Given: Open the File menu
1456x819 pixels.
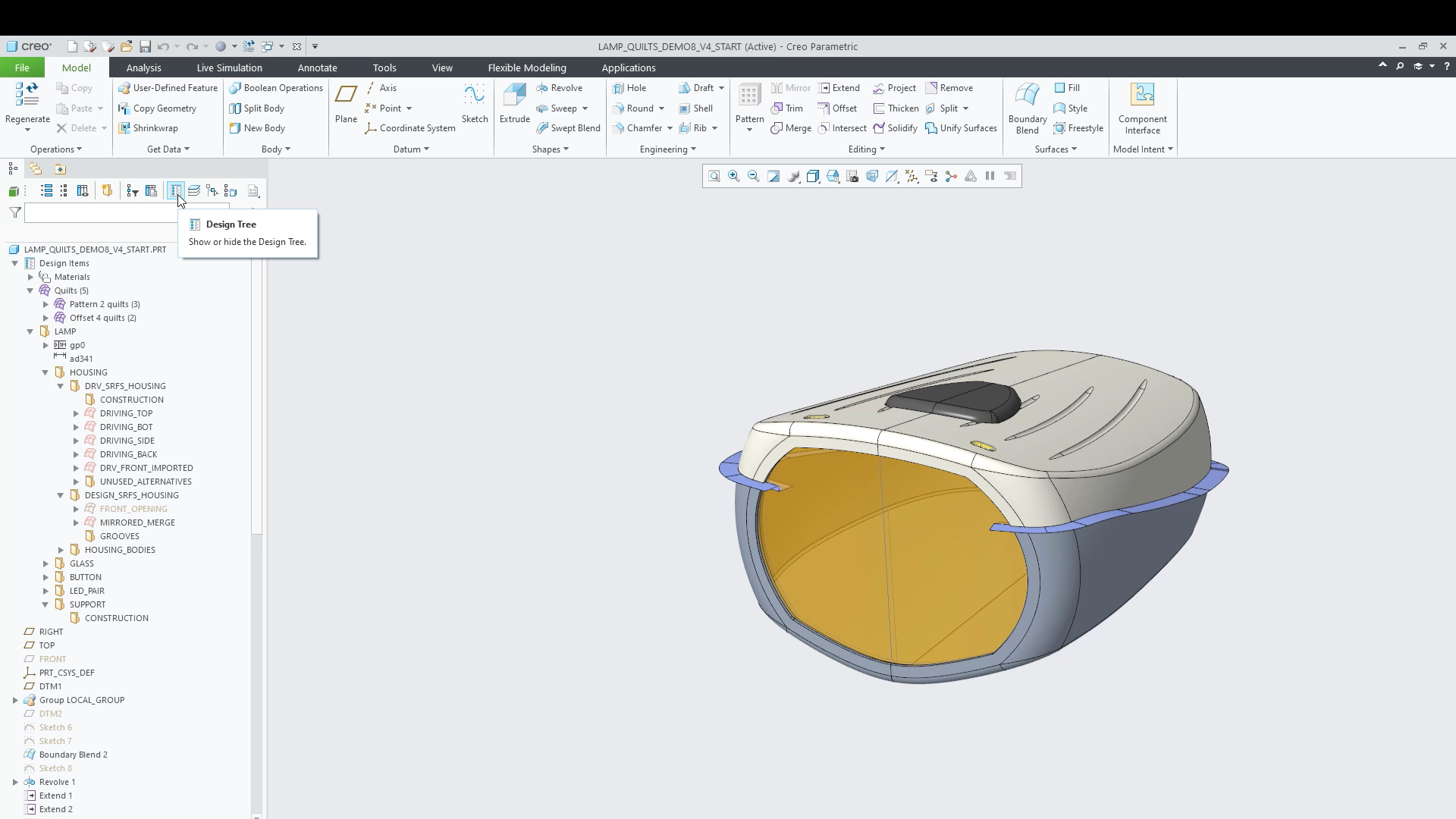Looking at the screenshot, I should (x=22, y=67).
